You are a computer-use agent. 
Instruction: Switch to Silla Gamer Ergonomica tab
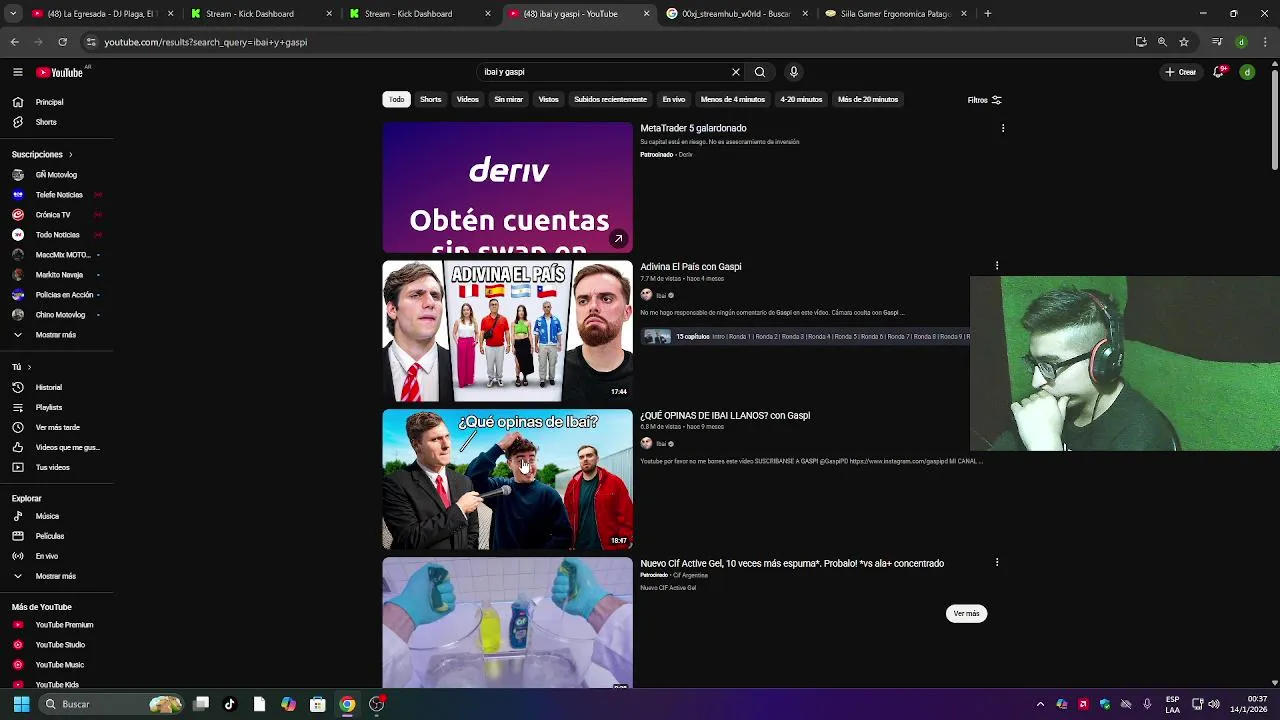pyautogui.click(x=895, y=14)
